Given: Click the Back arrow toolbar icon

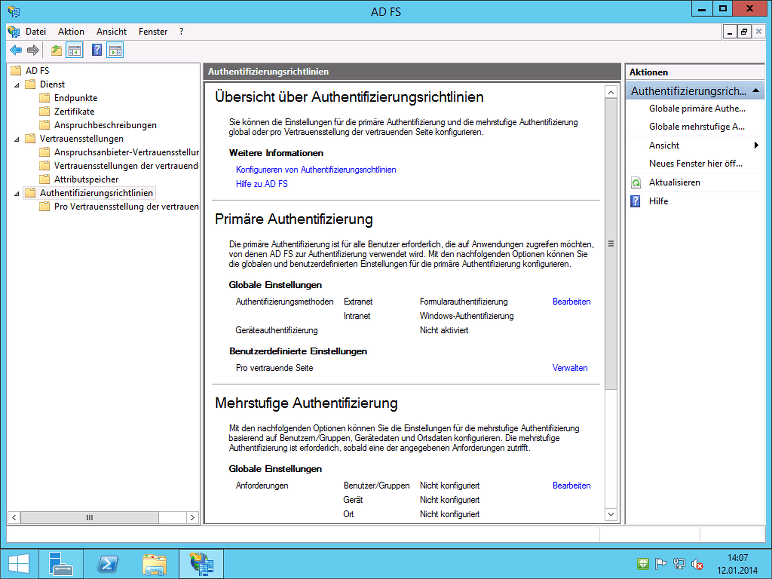Looking at the screenshot, I should (x=16, y=50).
